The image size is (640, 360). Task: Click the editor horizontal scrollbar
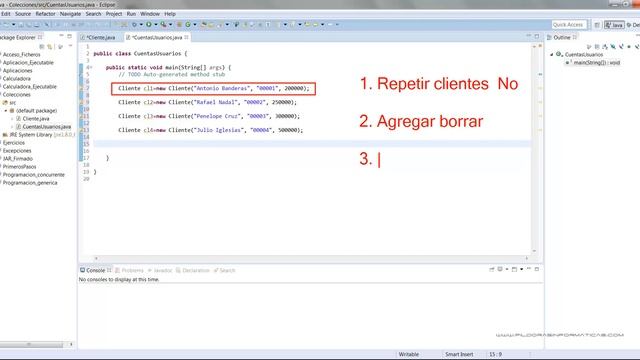point(311,258)
